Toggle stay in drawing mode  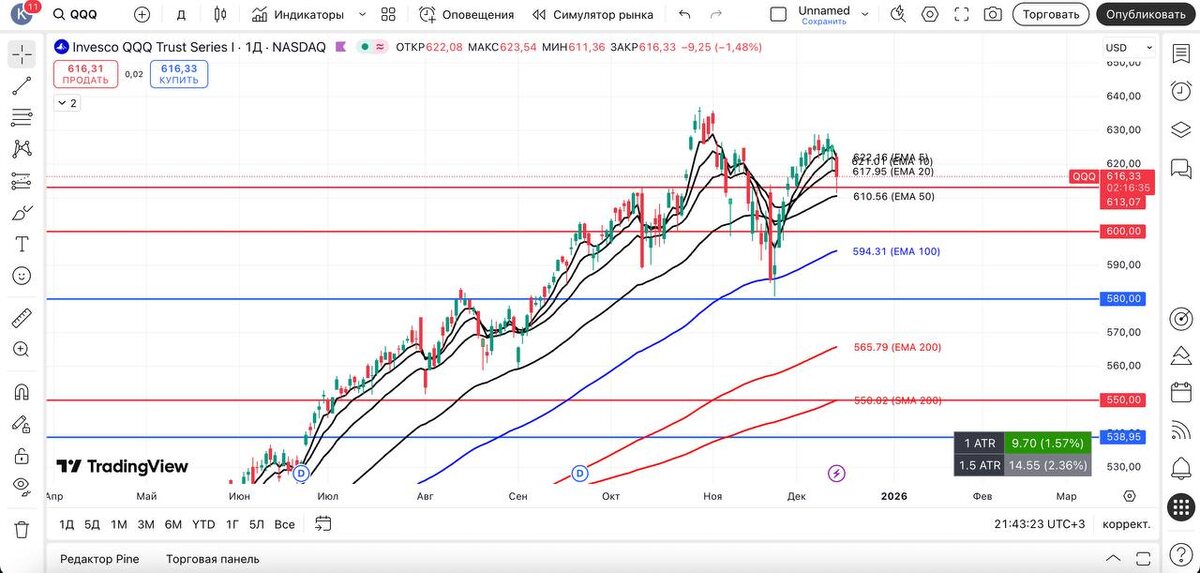tap(21, 424)
